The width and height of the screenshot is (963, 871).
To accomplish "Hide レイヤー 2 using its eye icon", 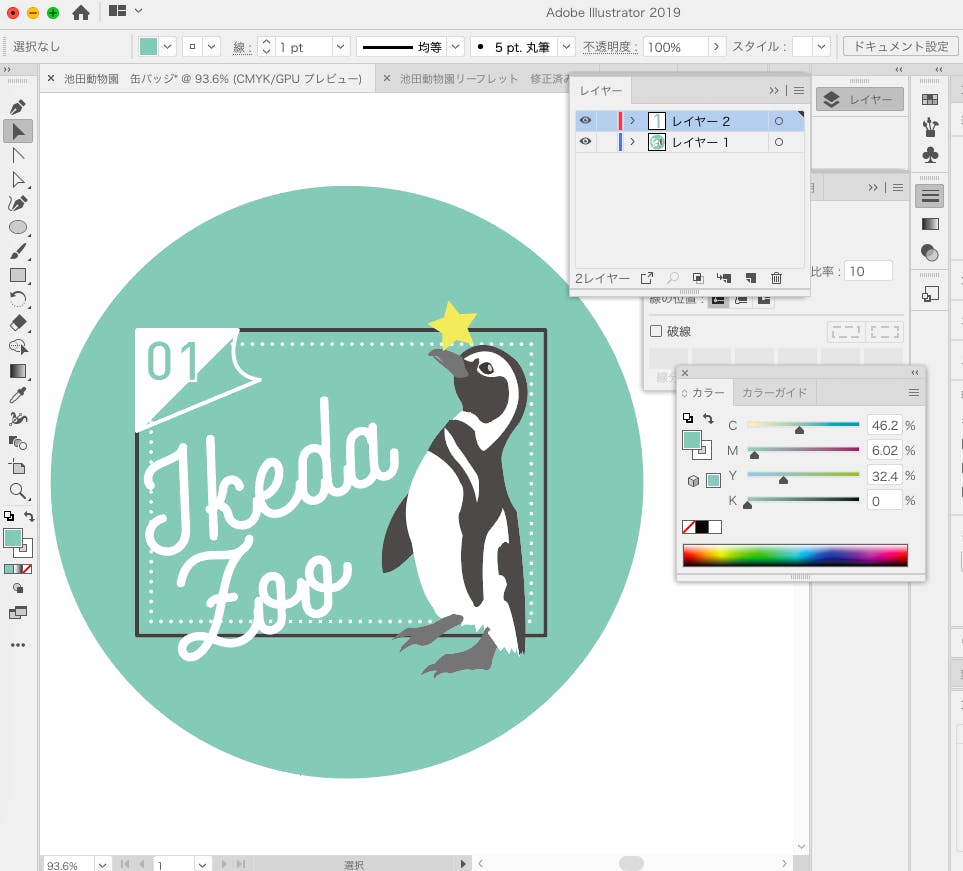I will (586, 121).
